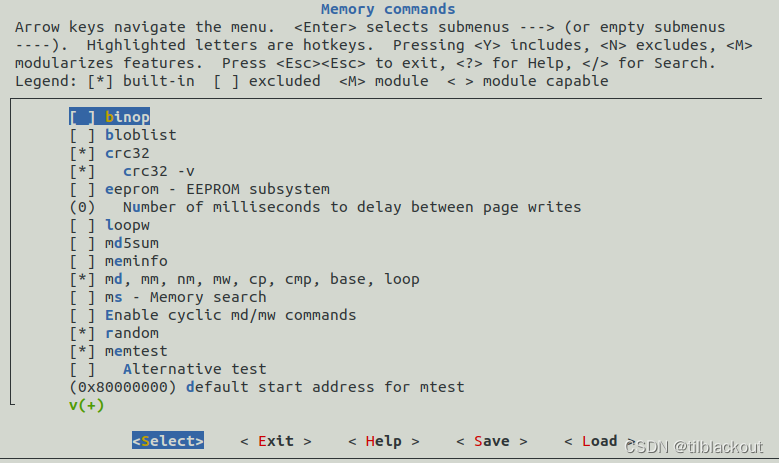Click the Select button
The height and width of the screenshot is (463, 779).
168,441
